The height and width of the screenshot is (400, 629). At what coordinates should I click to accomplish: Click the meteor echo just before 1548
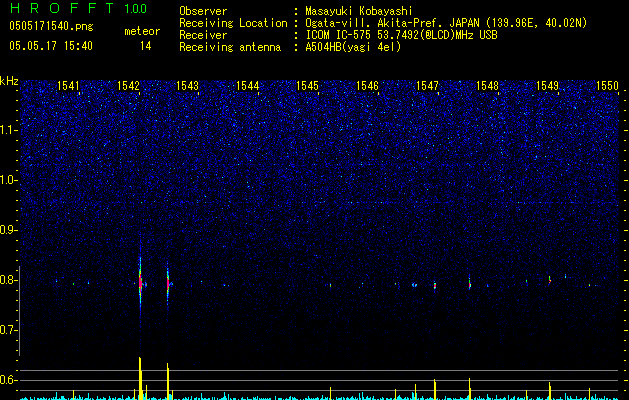pos(469,283)
